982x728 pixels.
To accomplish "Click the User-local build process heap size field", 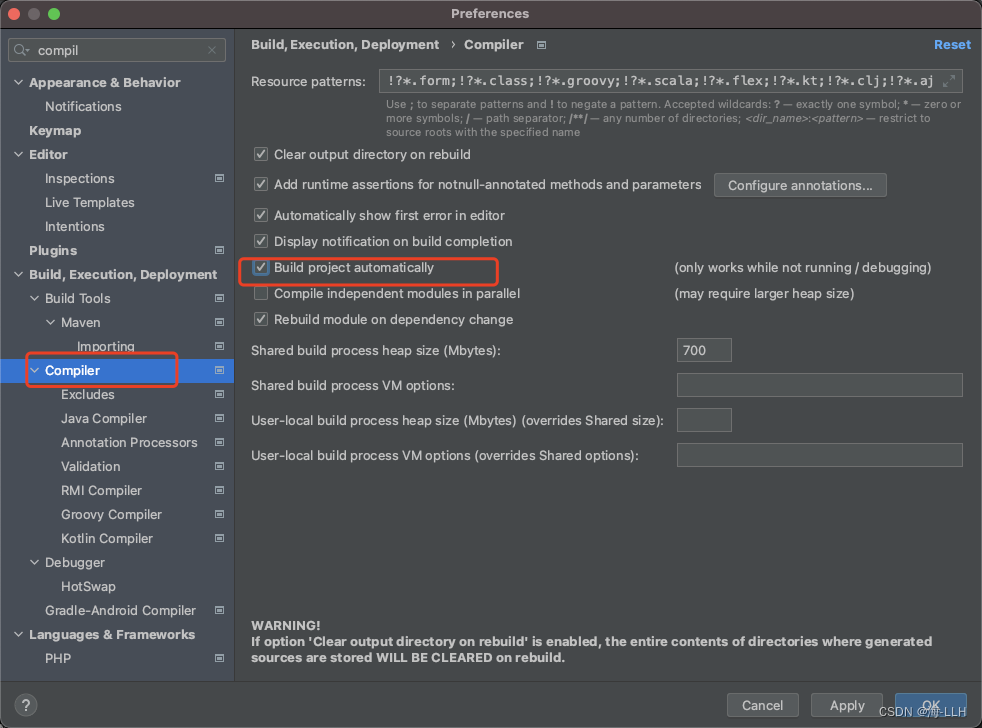I will click(x=704, y=420).
